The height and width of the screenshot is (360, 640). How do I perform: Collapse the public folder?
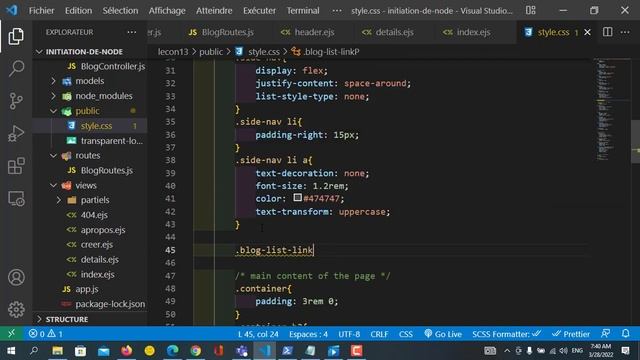pos(53,111)
